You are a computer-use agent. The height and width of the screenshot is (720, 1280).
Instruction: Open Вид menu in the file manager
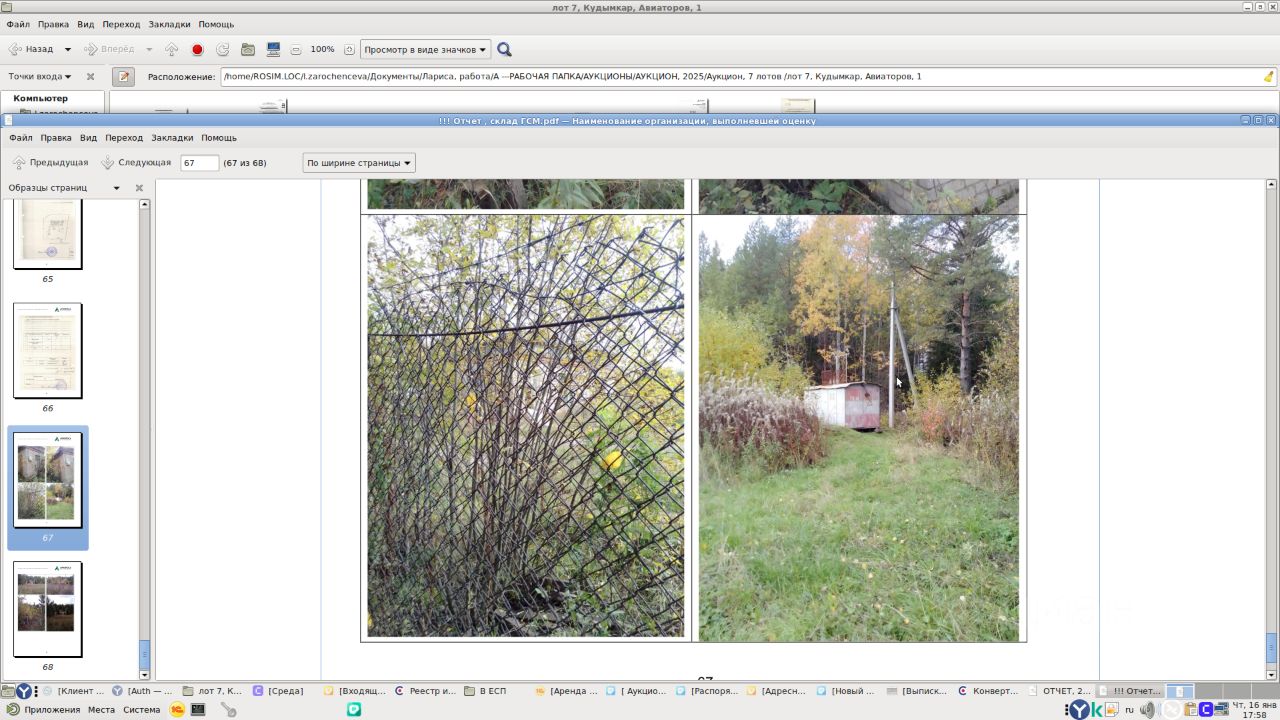coord(85,24)
